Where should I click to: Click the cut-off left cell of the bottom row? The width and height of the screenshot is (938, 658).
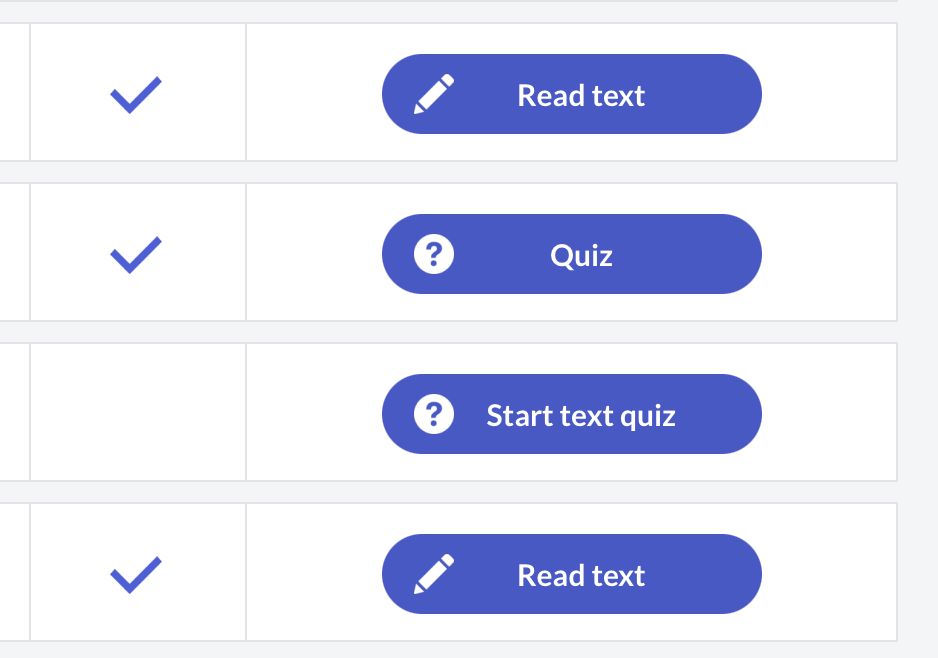14,572
